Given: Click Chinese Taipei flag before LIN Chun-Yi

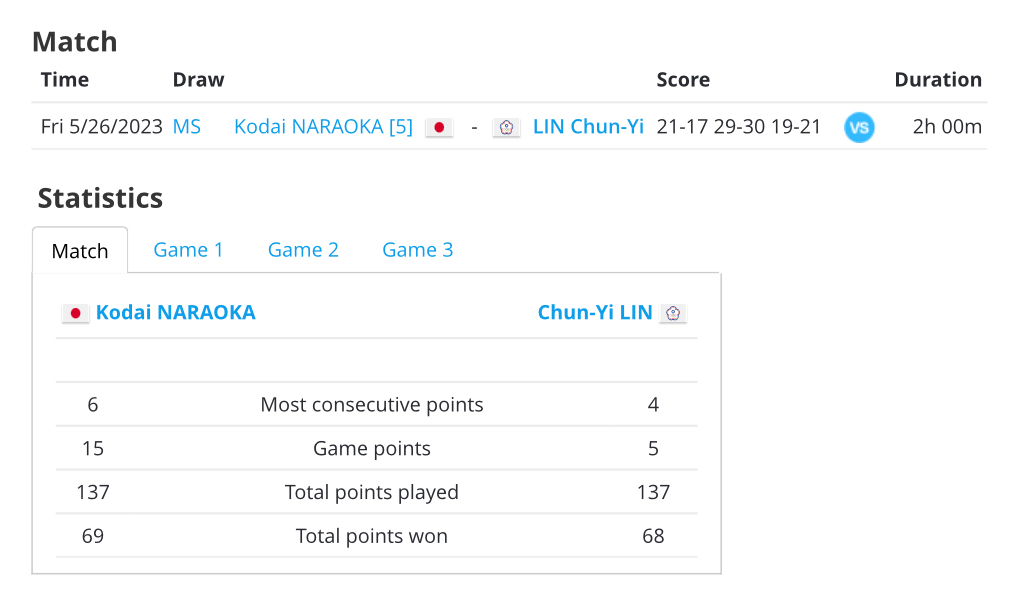Looking at the screenshot, I should coord(506,127).
